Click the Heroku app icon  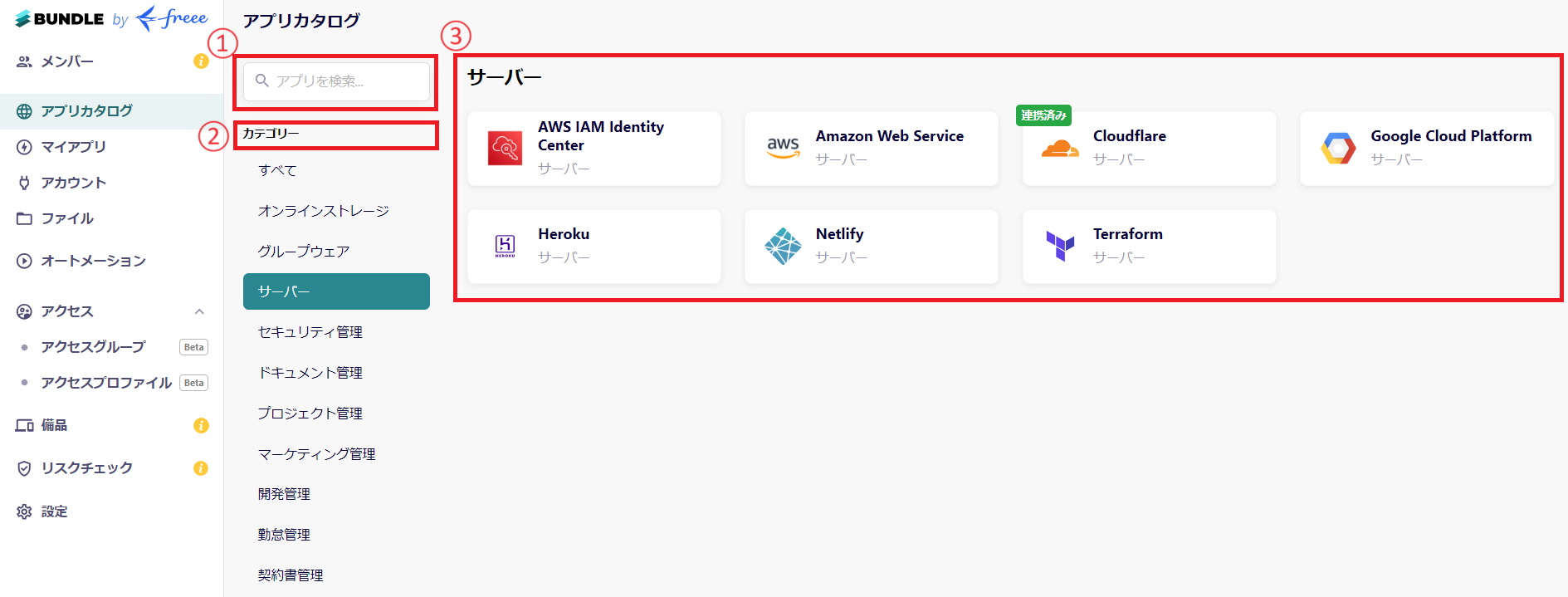[505, 246]
